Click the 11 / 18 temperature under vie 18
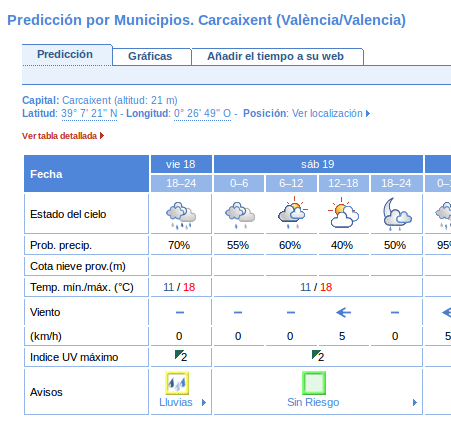Screen dimensions: 451x429 coord(179,287)
